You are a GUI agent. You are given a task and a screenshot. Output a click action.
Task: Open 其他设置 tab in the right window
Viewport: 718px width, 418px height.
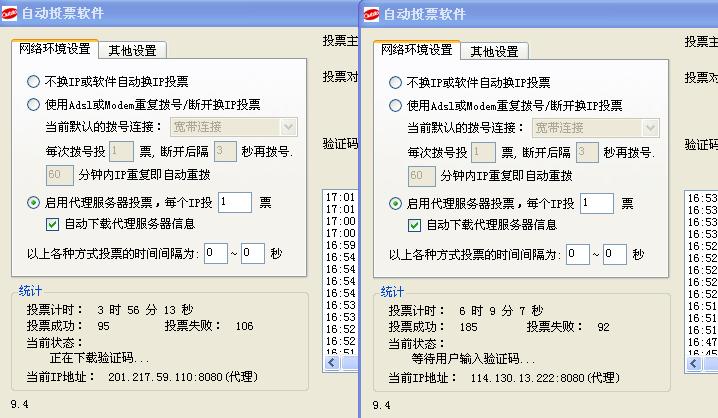494,52
